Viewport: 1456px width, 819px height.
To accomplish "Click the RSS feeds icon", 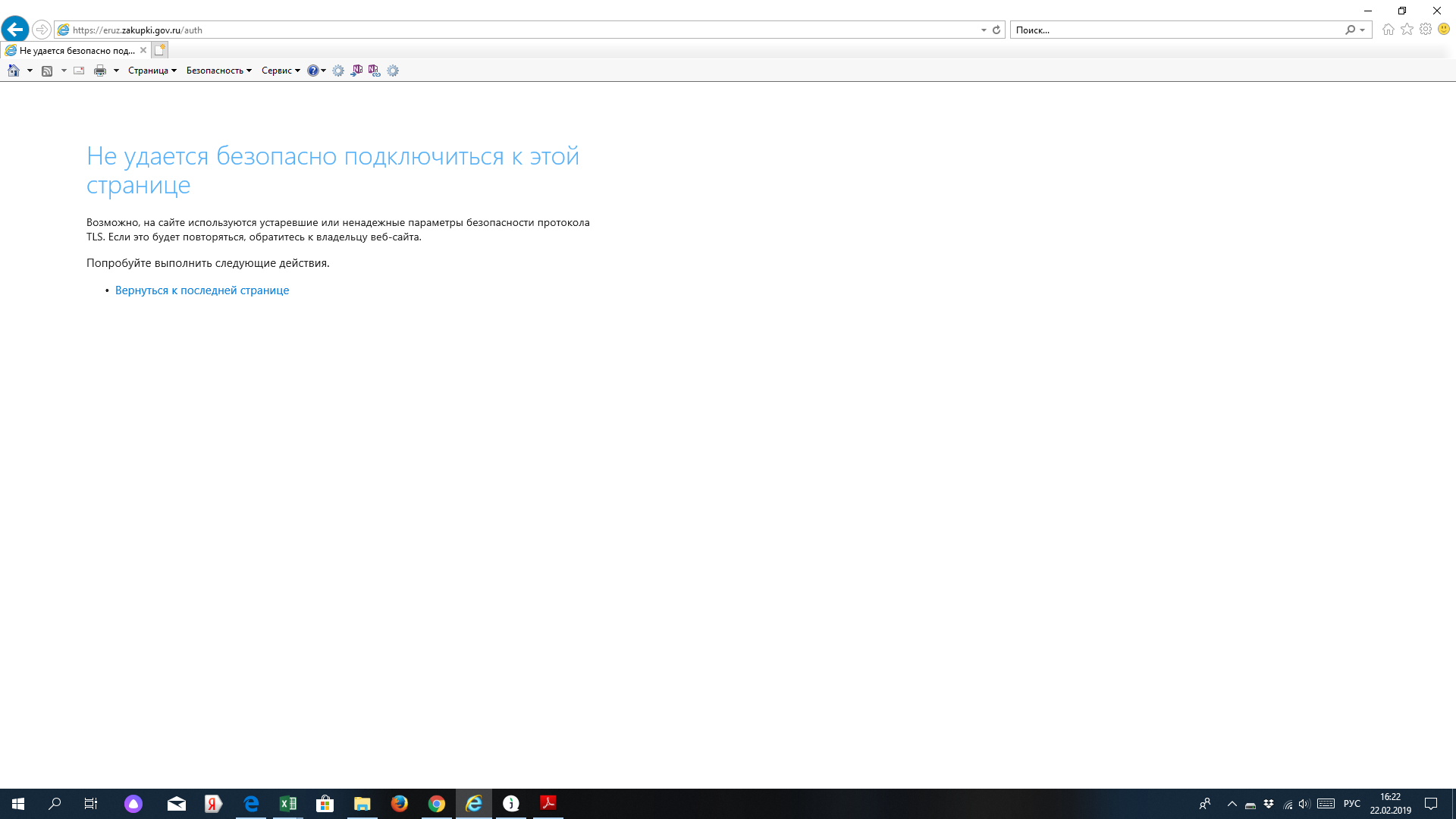I will (47, 71).
